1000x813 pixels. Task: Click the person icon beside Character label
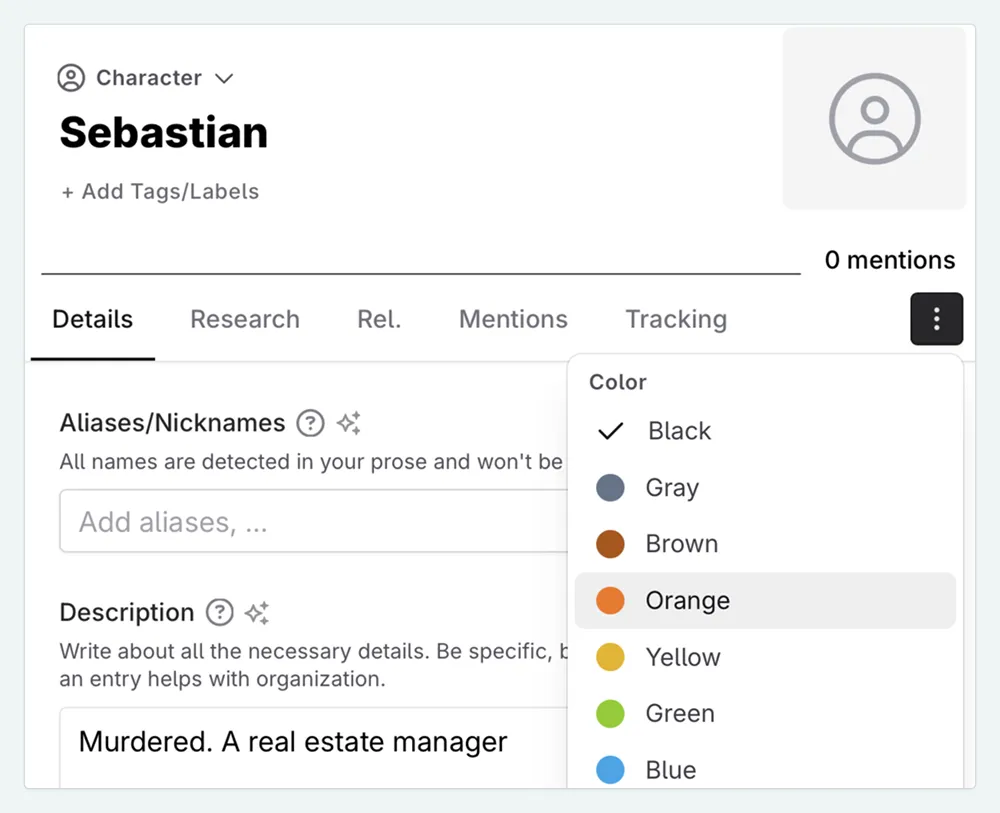[x=69, y=77]
